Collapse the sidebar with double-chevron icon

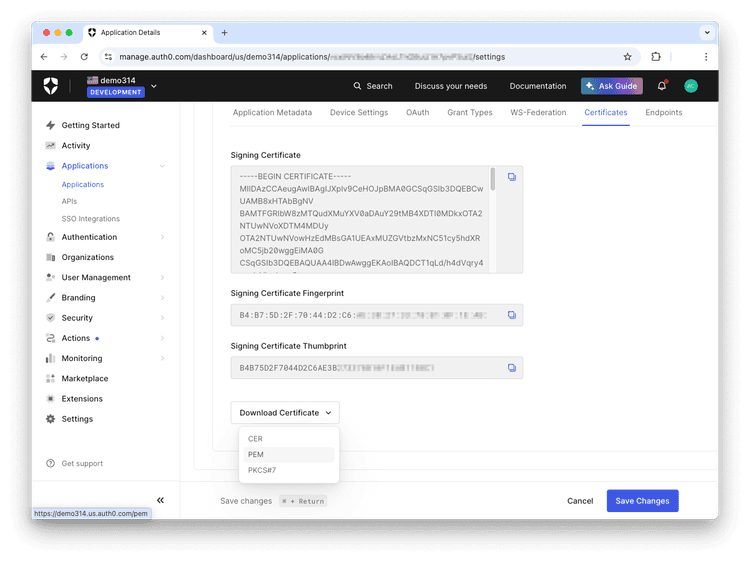click(160, 500)
